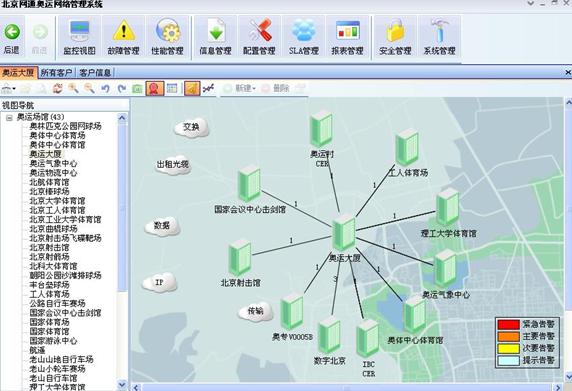Open SLA管理 people-group module
The width and height of the screenshot is (572, 391).
pyautogui.click(x=304, y=38)
